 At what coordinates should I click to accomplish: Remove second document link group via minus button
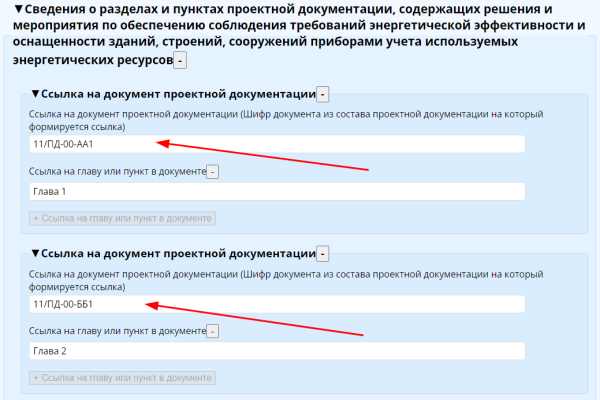(323, 254)
